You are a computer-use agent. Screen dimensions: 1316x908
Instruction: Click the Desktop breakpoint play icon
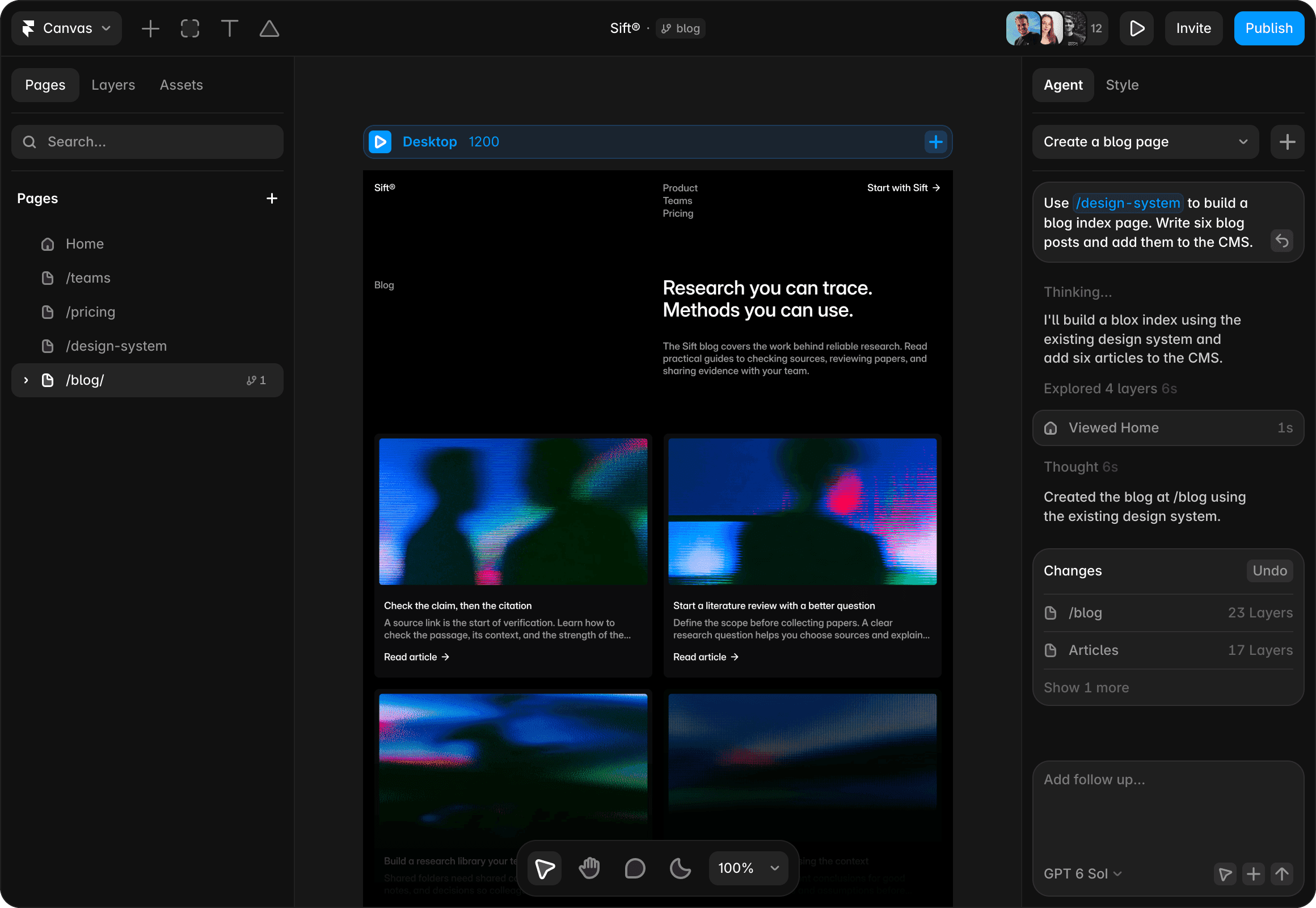pos(380,142)
